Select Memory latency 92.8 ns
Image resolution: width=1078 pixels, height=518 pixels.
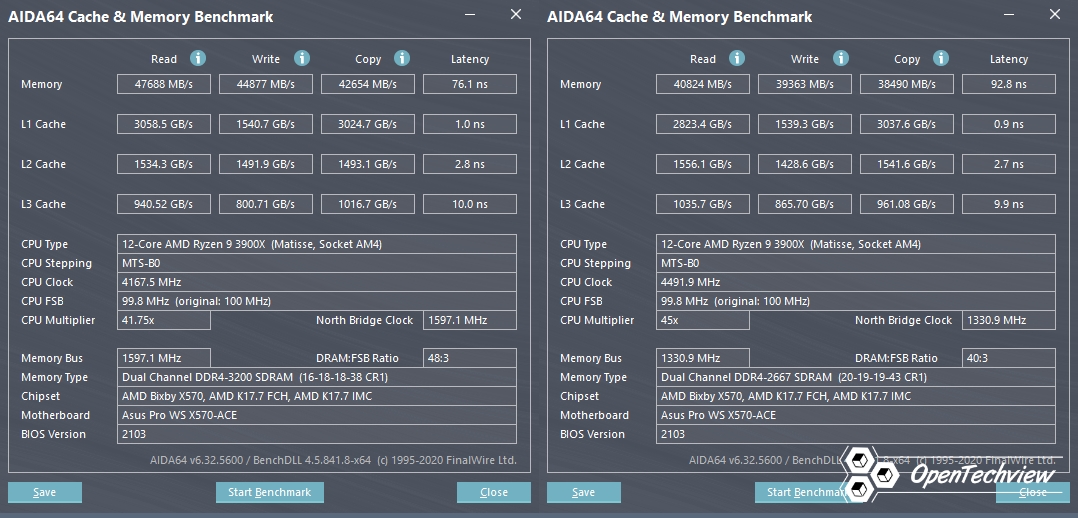tap(1009, 85)
